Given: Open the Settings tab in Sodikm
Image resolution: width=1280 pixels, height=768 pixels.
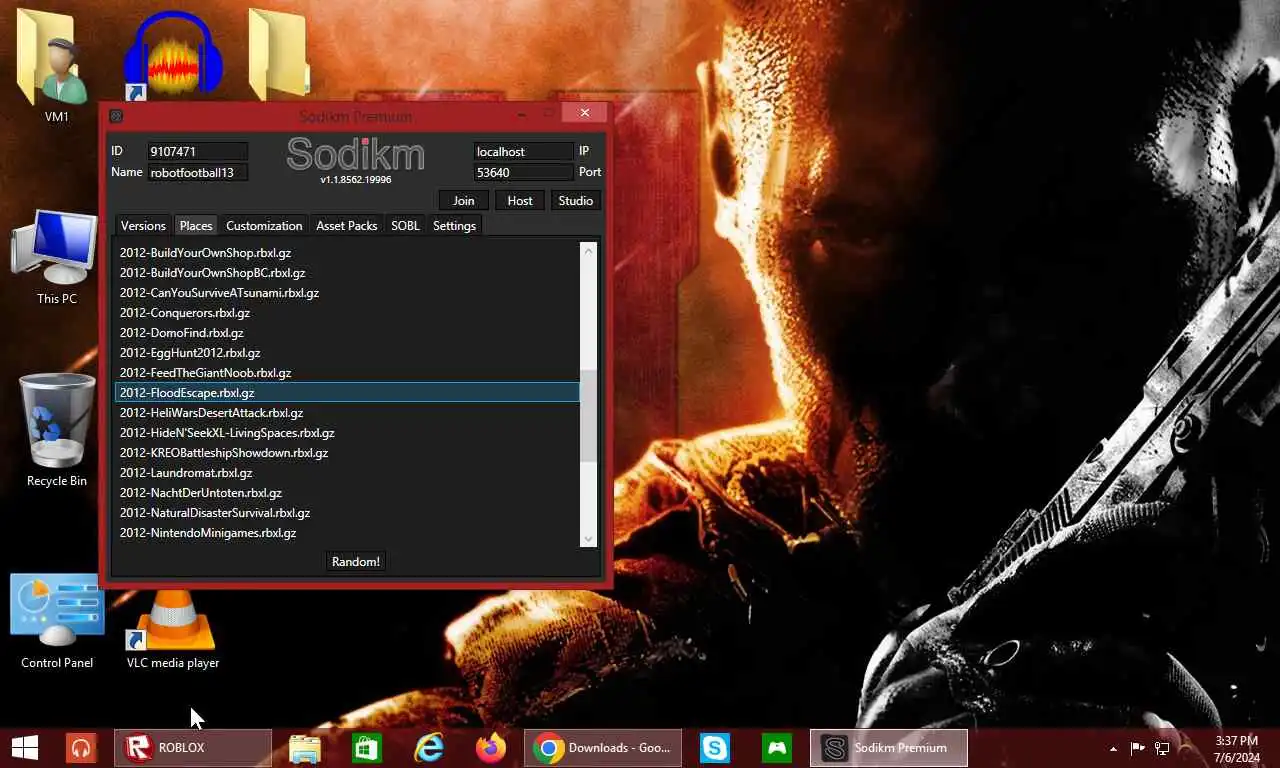Looking at the screenshot, I should point(454,226).
